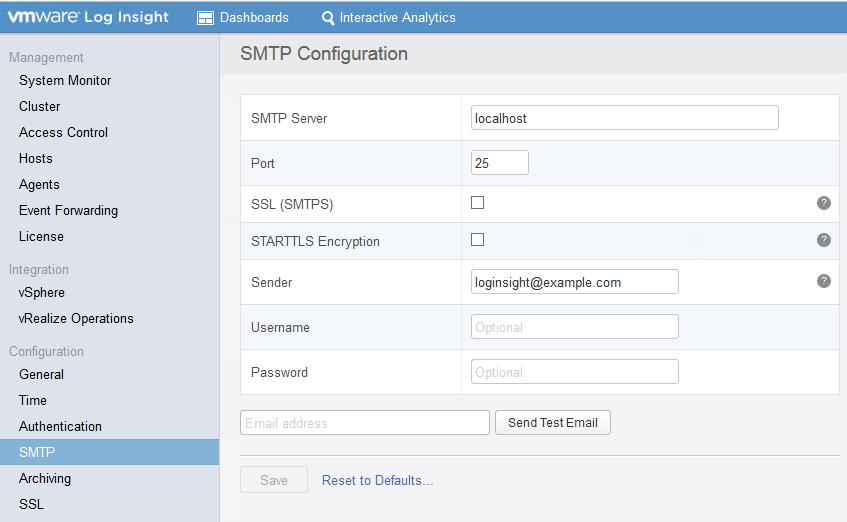The width and height of the screenshot is (847, 522).
Task: Click the Management section label
Action: tap(46, 57)
